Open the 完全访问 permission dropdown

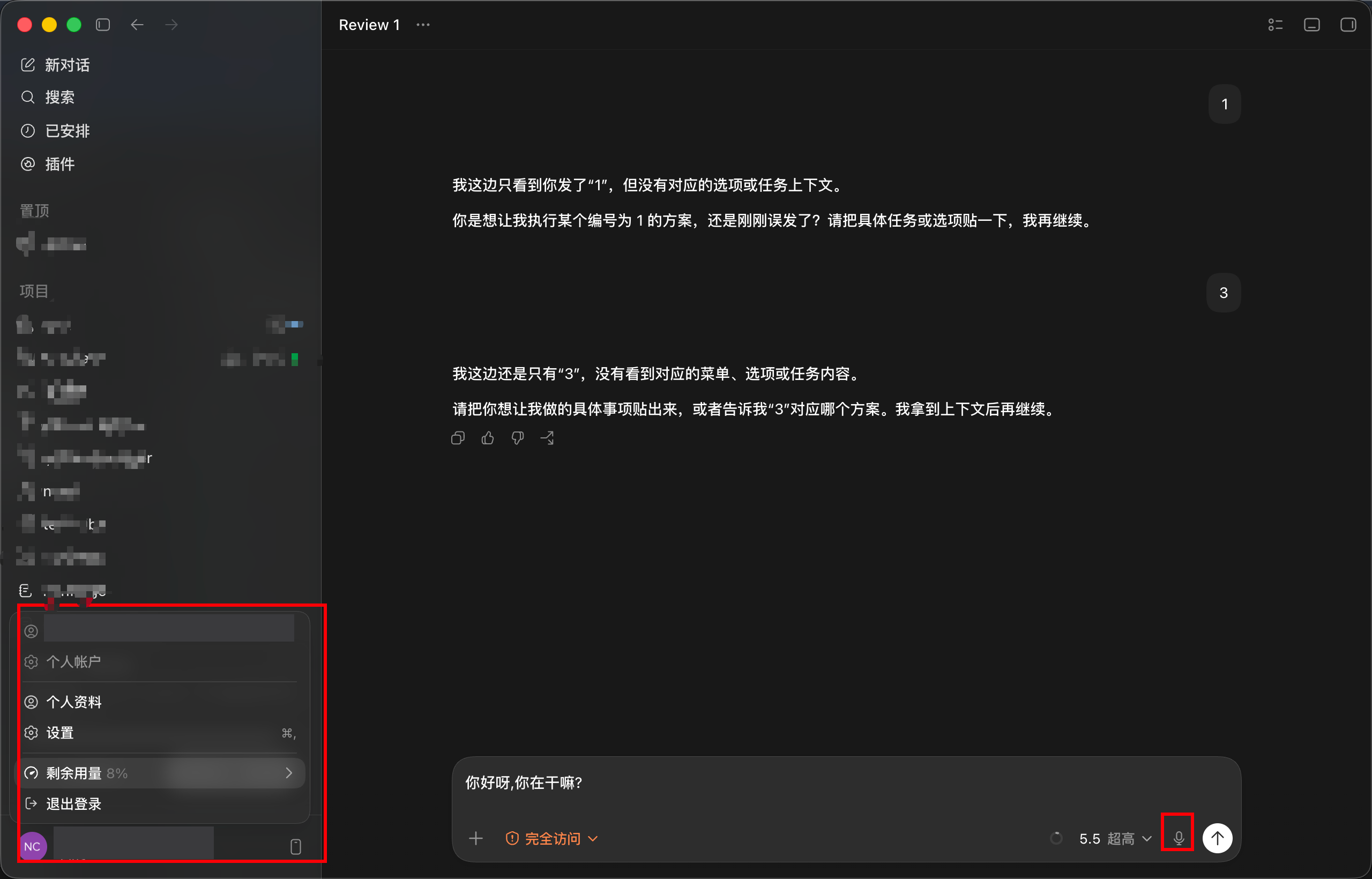tap(551, 838)
